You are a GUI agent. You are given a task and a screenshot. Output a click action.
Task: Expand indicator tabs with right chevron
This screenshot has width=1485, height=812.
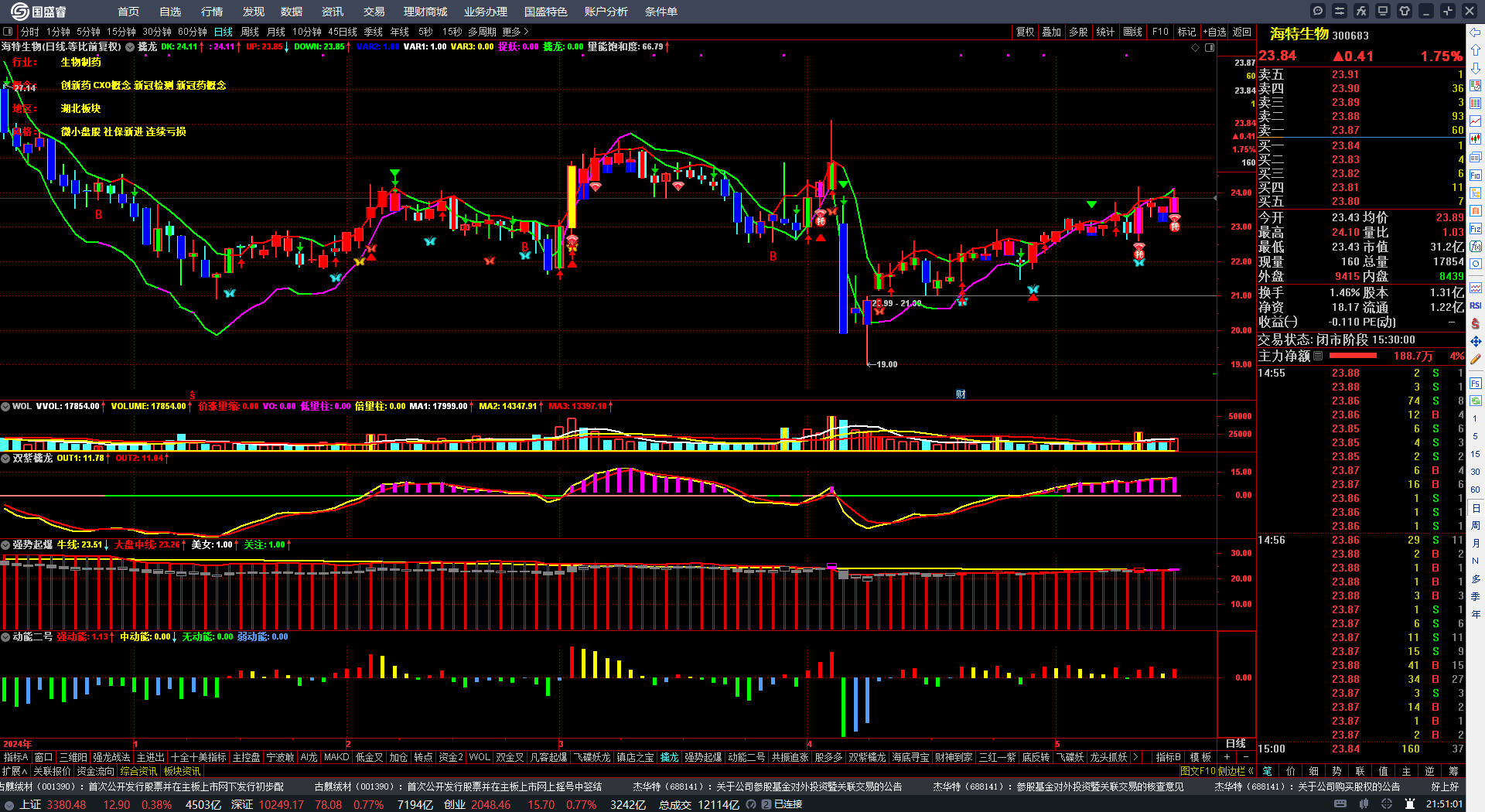coord(1135,757)
